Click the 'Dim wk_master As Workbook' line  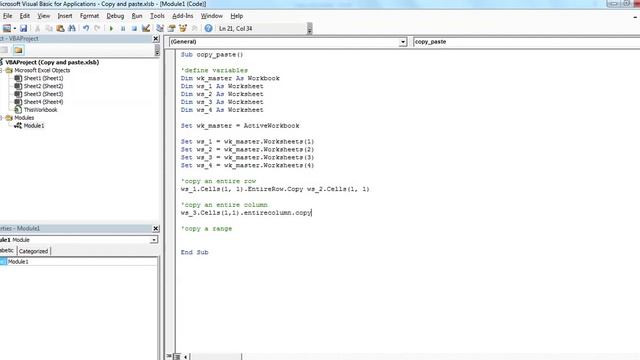click(230, 78)
